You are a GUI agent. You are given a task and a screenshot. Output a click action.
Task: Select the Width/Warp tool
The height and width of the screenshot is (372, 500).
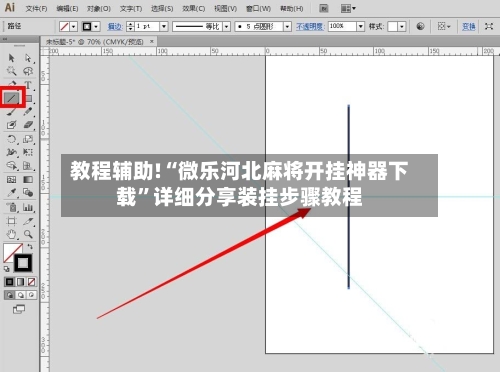(11, 152)
